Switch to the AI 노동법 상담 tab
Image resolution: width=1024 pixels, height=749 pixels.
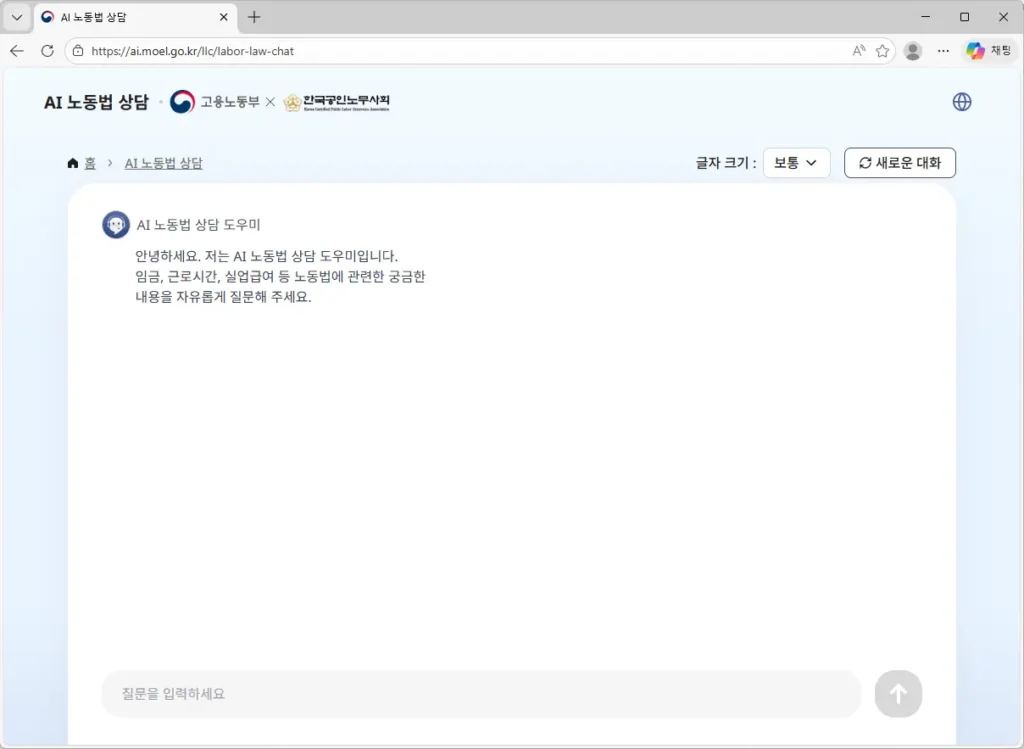(x=130, y=17)
